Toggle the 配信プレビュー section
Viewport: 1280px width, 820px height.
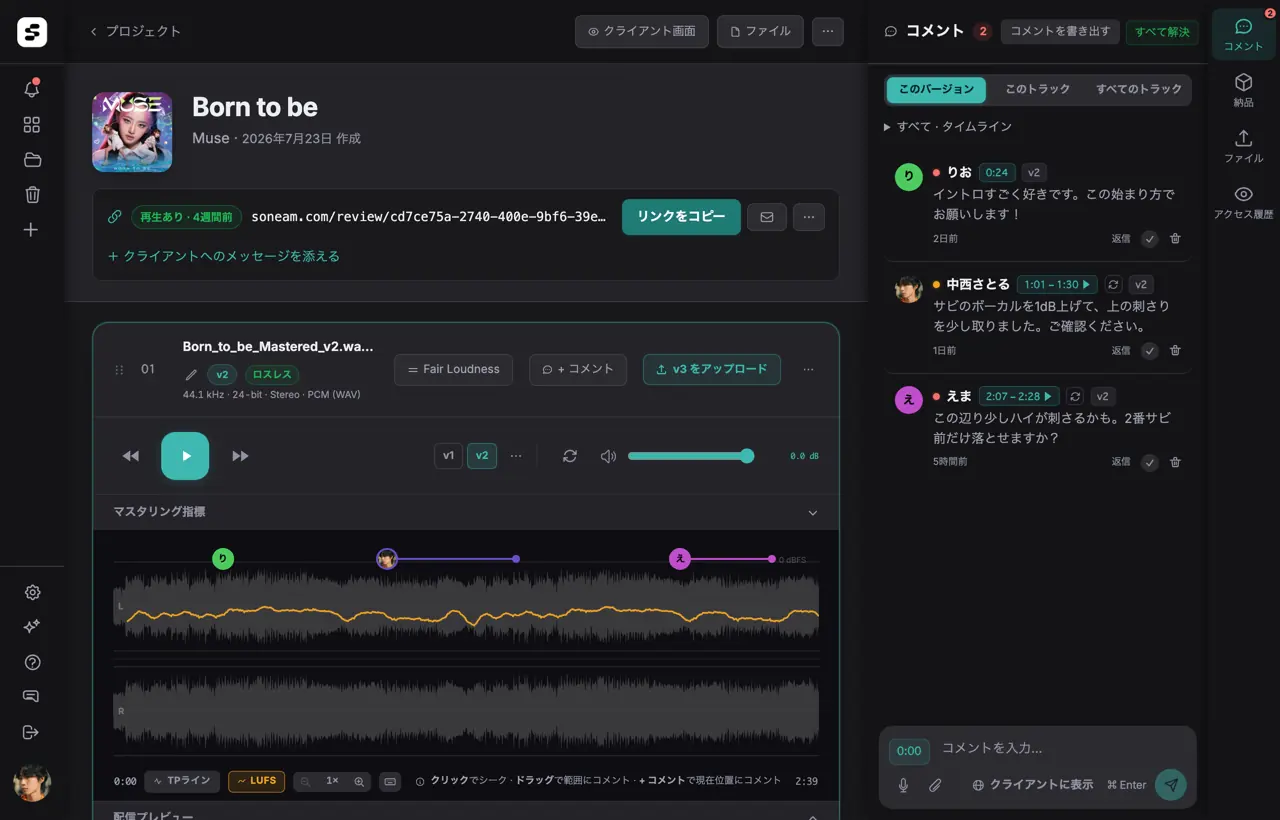pyautogui.click(x=466, y=815)
